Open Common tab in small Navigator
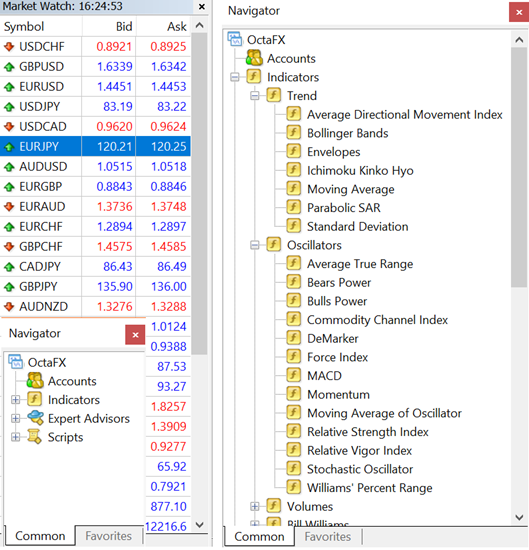Screen dimensions: 529x550 pyautogui.click(x=40, y=536)
